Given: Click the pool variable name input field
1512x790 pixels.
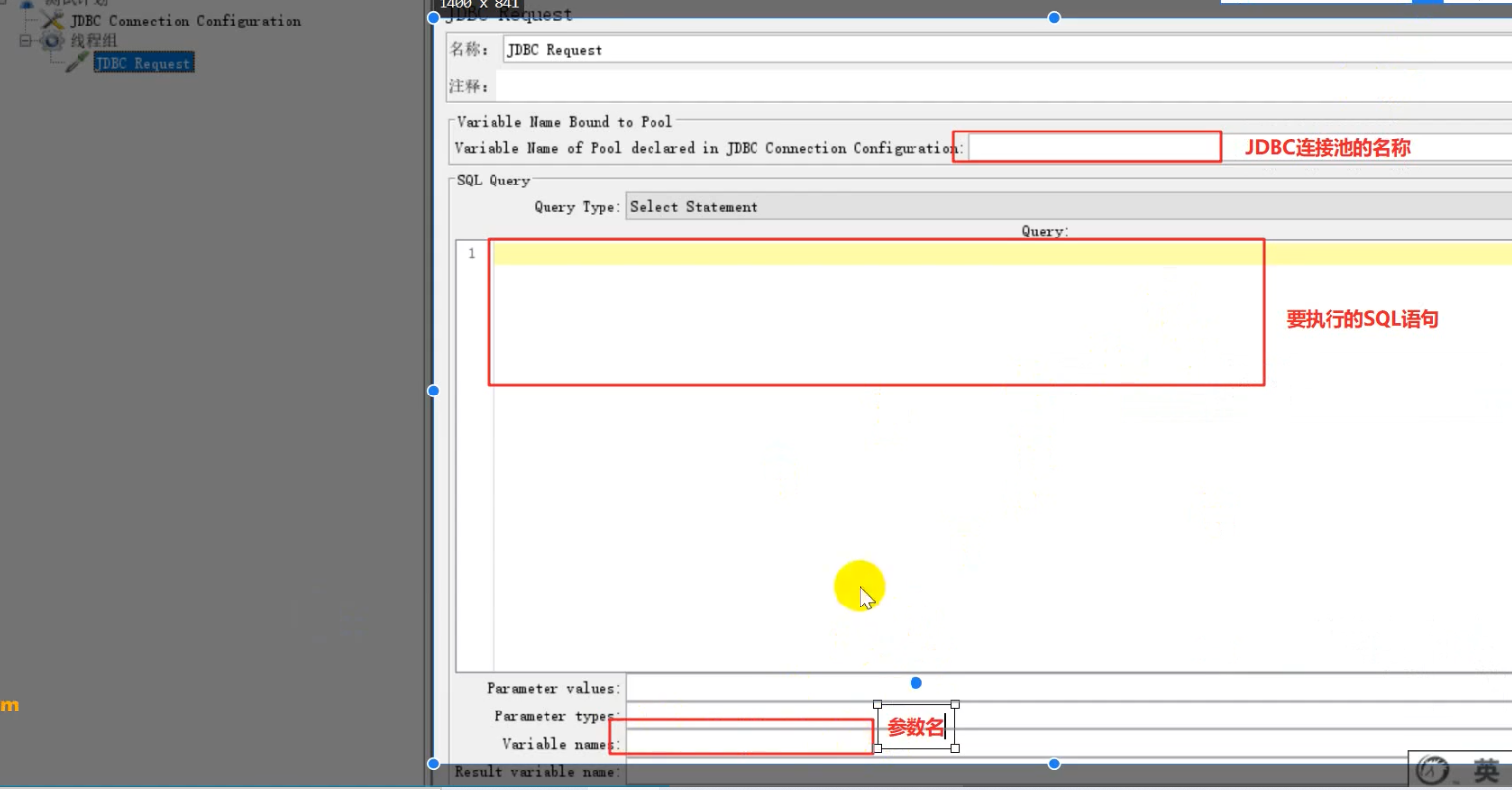Looking at the screenshot, I should coord(1240,147).
